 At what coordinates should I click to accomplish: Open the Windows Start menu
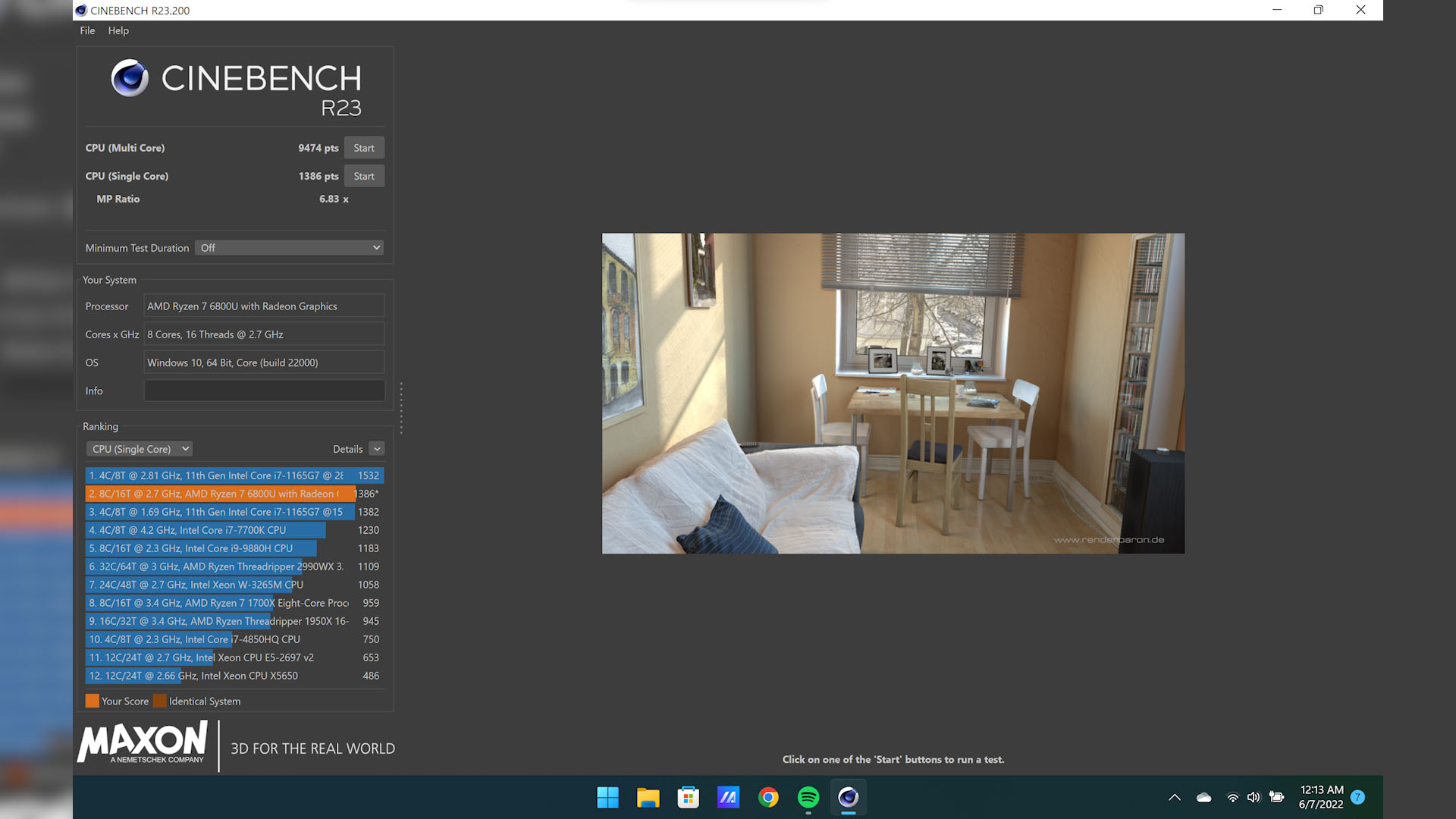(607, 797)
